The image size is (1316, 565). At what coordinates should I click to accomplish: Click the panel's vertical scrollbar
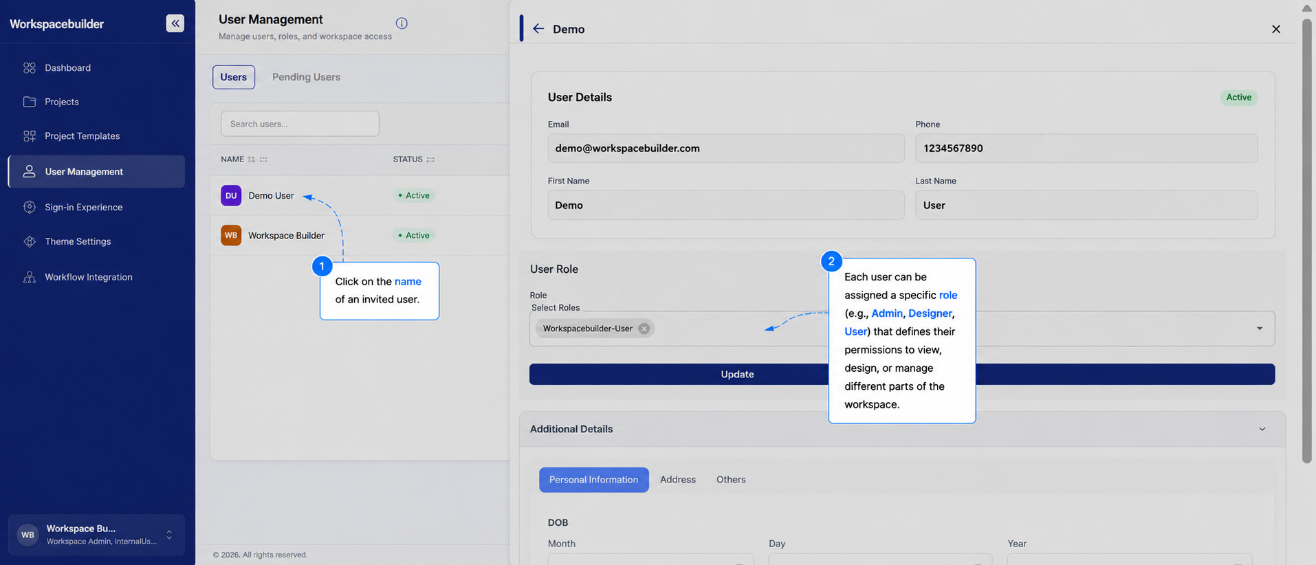point(1307,240)
